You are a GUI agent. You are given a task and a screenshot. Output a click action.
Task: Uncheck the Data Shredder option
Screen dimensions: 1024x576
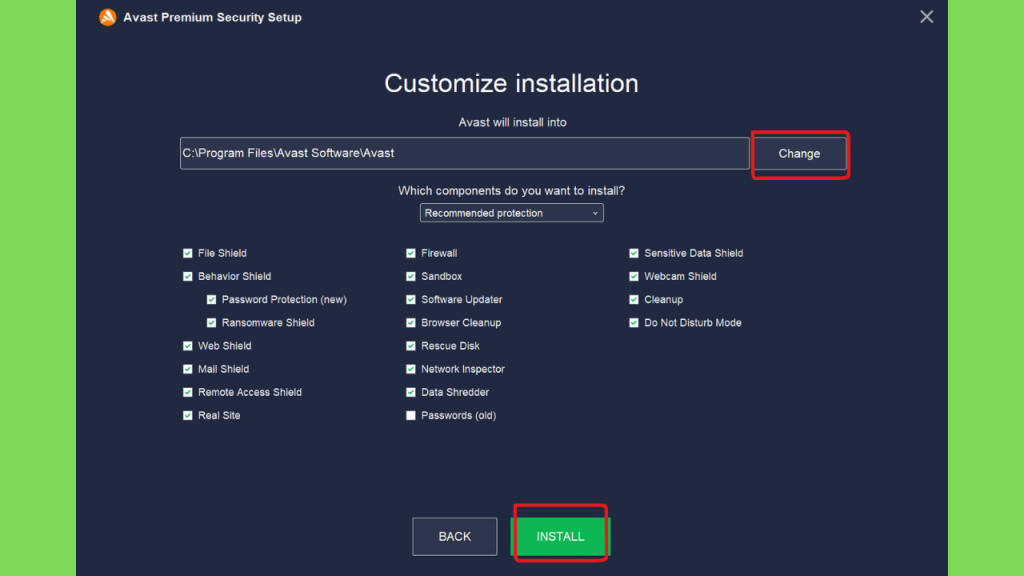tap(411, 392)
